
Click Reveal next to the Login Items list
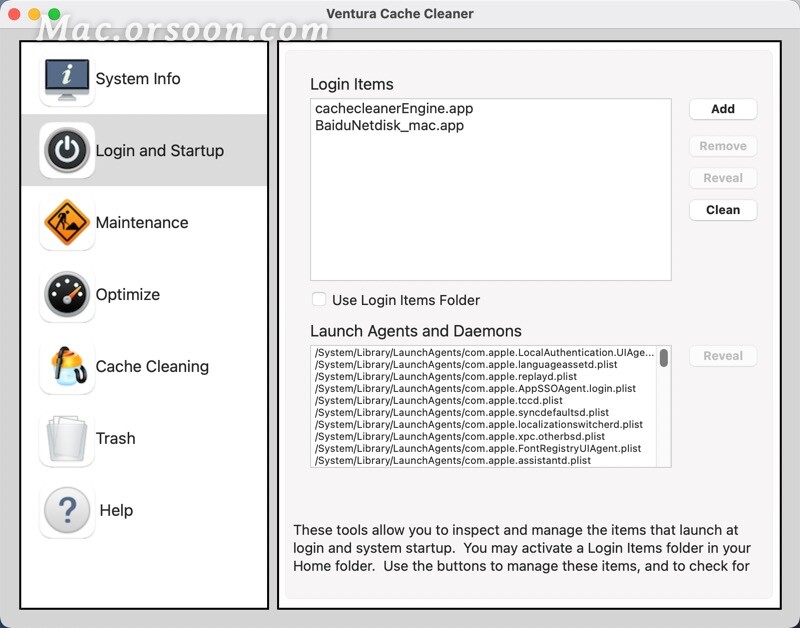[723, 178]
